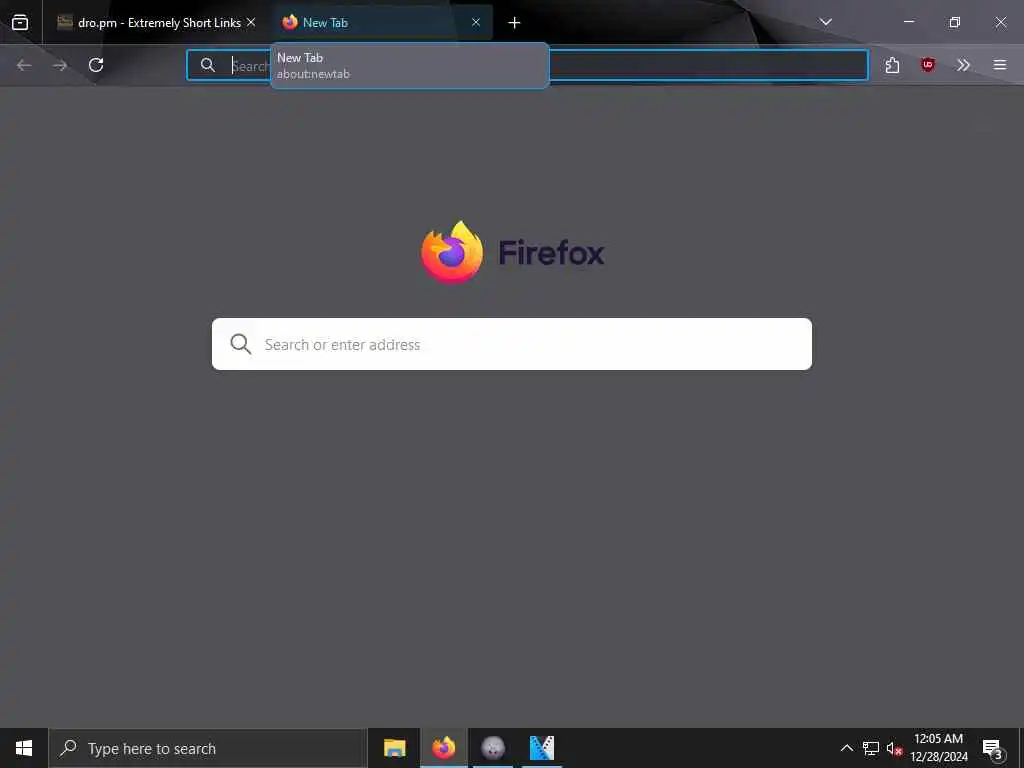Open the uBlock Origin shield icon
1024x768 pixels.
928,65
